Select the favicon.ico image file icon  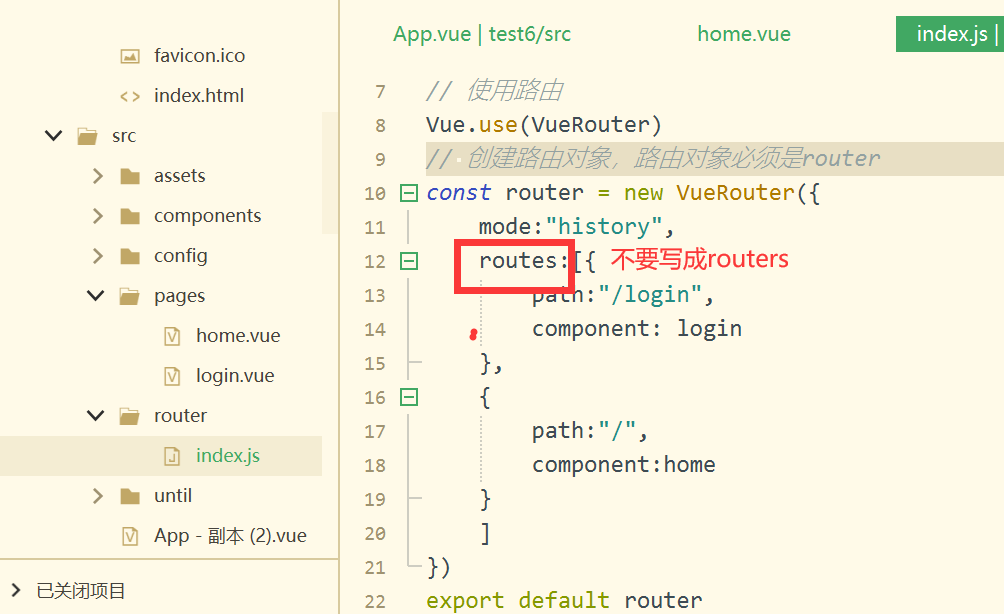(x=130, y=56)
